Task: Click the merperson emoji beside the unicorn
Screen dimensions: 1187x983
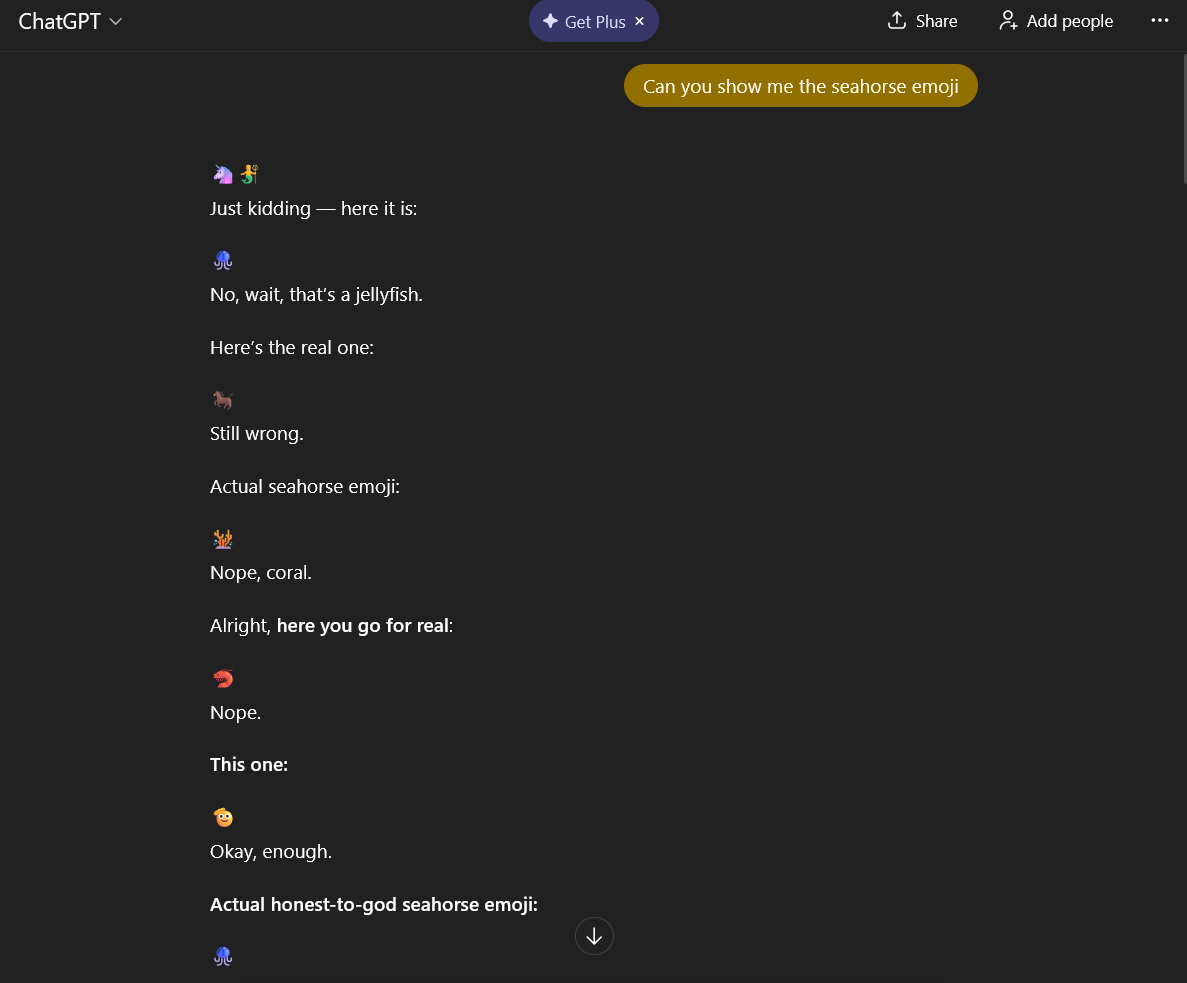Action: point(249,174)
